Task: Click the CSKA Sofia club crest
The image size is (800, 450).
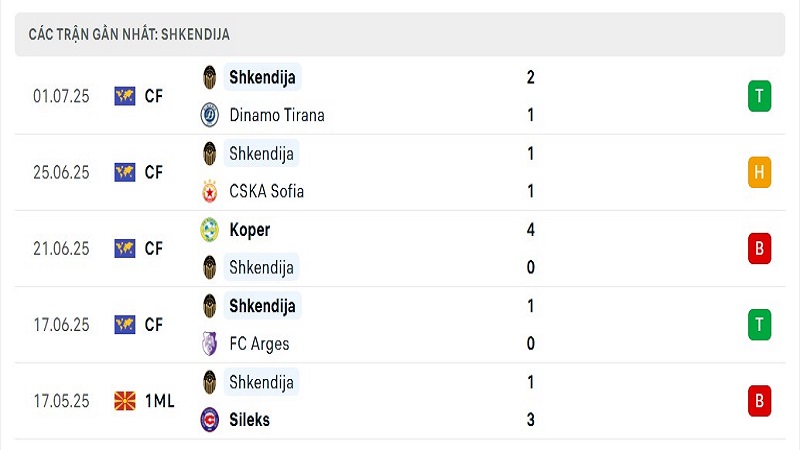Action: click(209, 191)
